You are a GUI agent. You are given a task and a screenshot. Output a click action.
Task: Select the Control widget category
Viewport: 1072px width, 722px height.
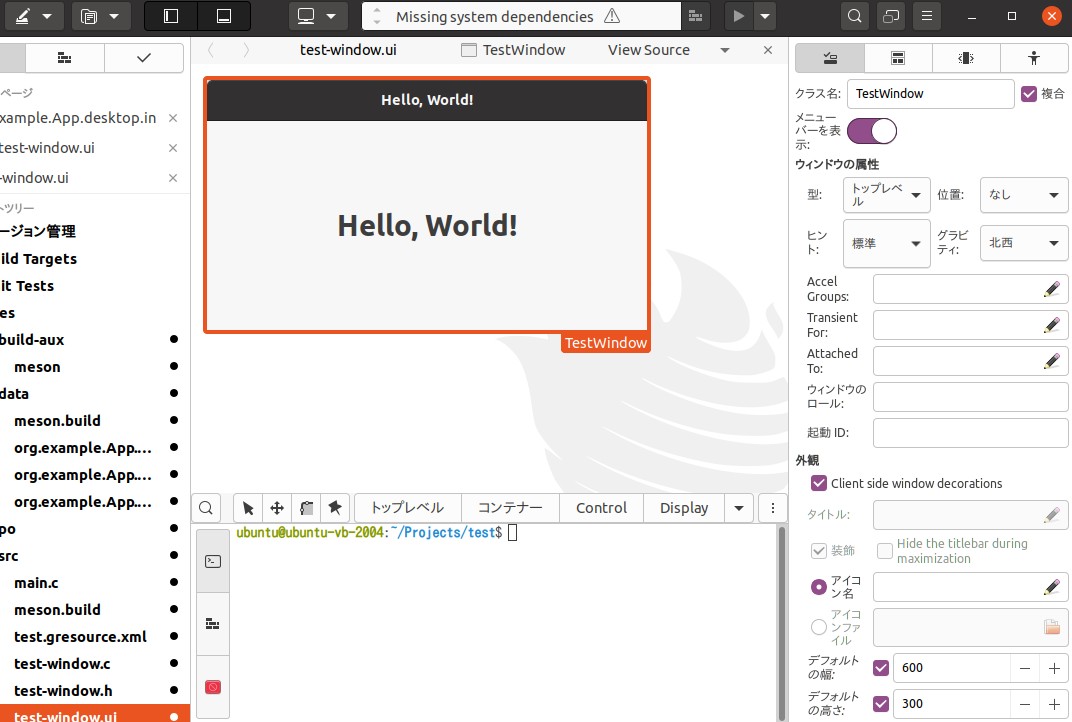click(x=601, y=507)
